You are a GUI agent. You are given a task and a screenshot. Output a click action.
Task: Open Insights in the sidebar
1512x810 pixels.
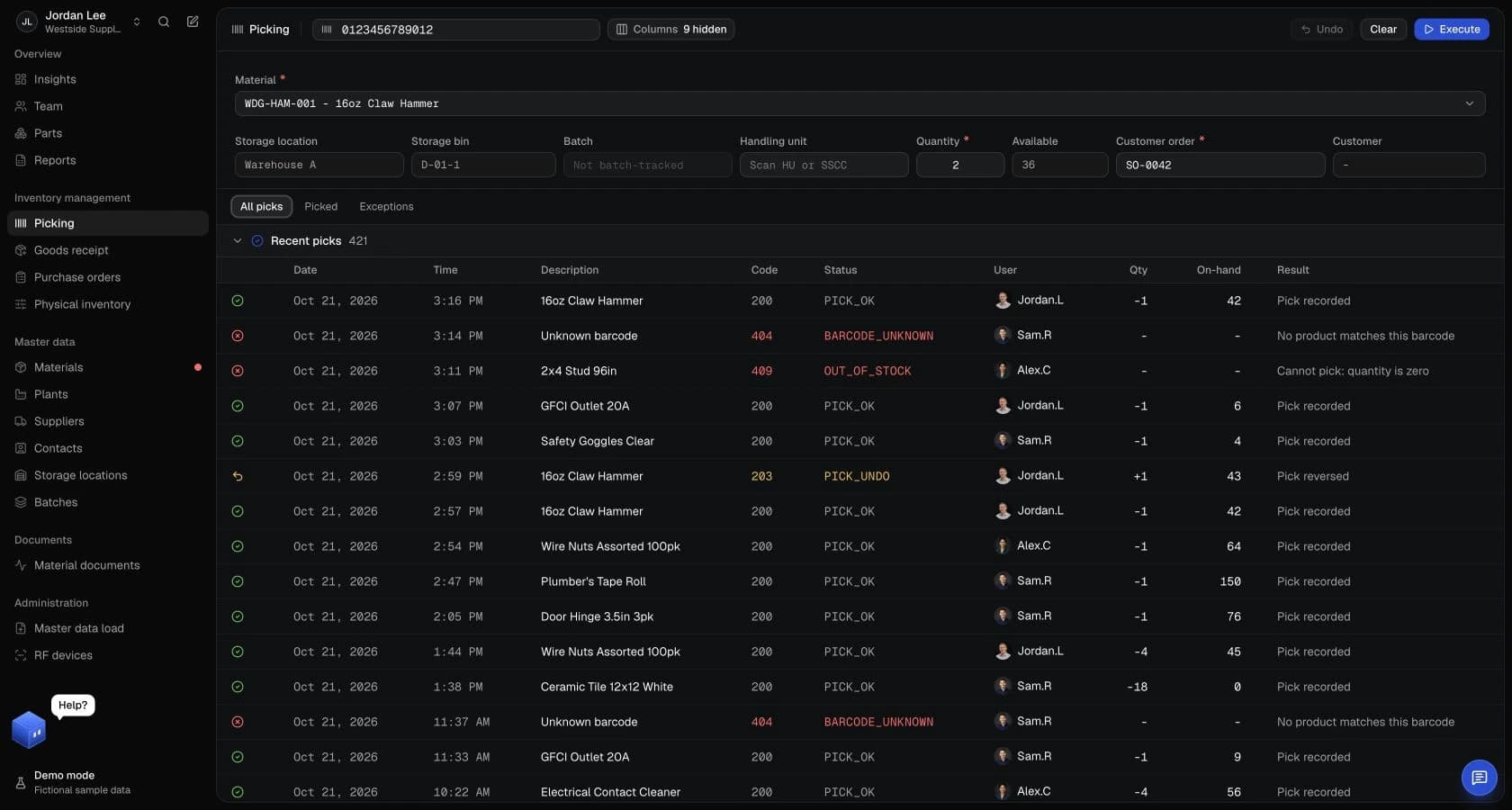point(108,79)
